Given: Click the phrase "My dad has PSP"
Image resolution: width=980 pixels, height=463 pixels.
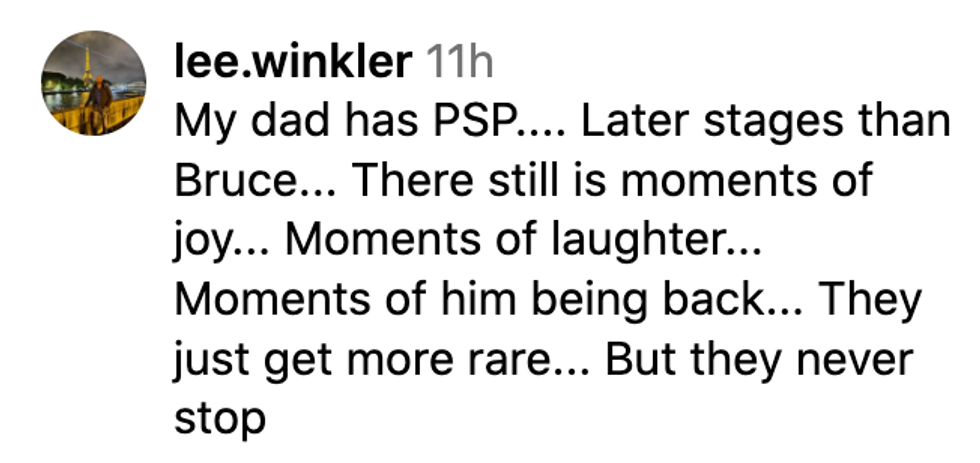Looking at the screenshot, I should point(345,123).
